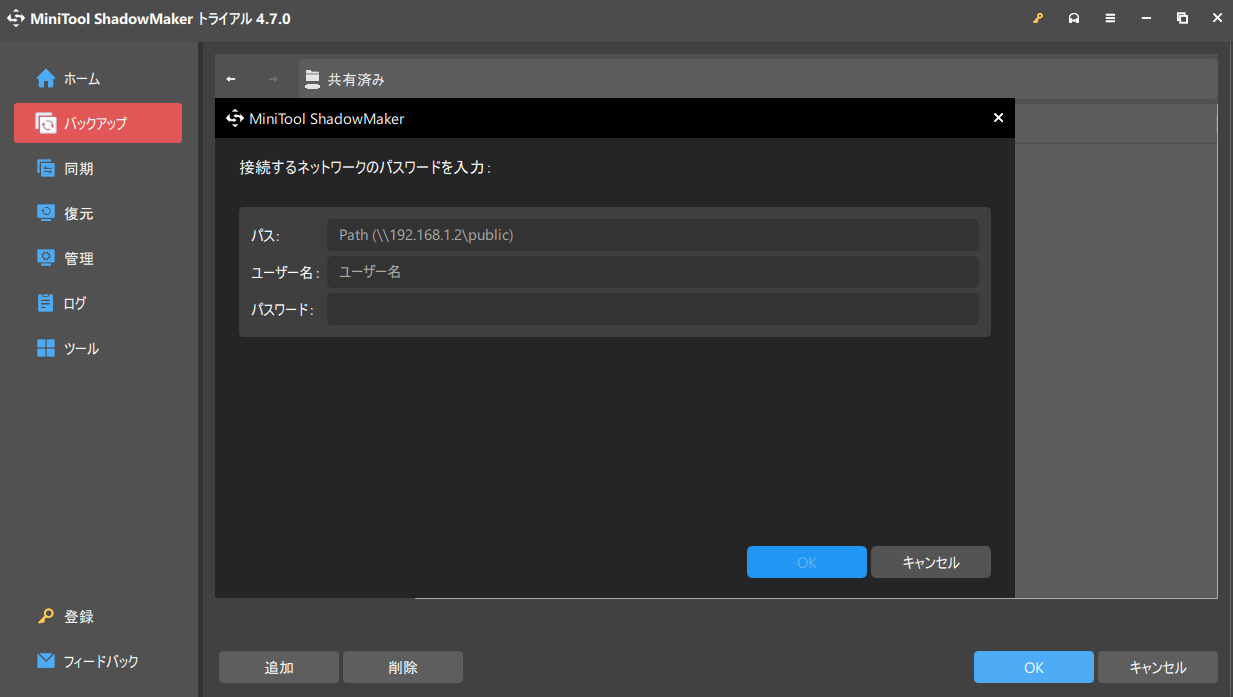Open the Manage (管理) page
This screenshot has height=697, width=1233.
tap(98, 258)
